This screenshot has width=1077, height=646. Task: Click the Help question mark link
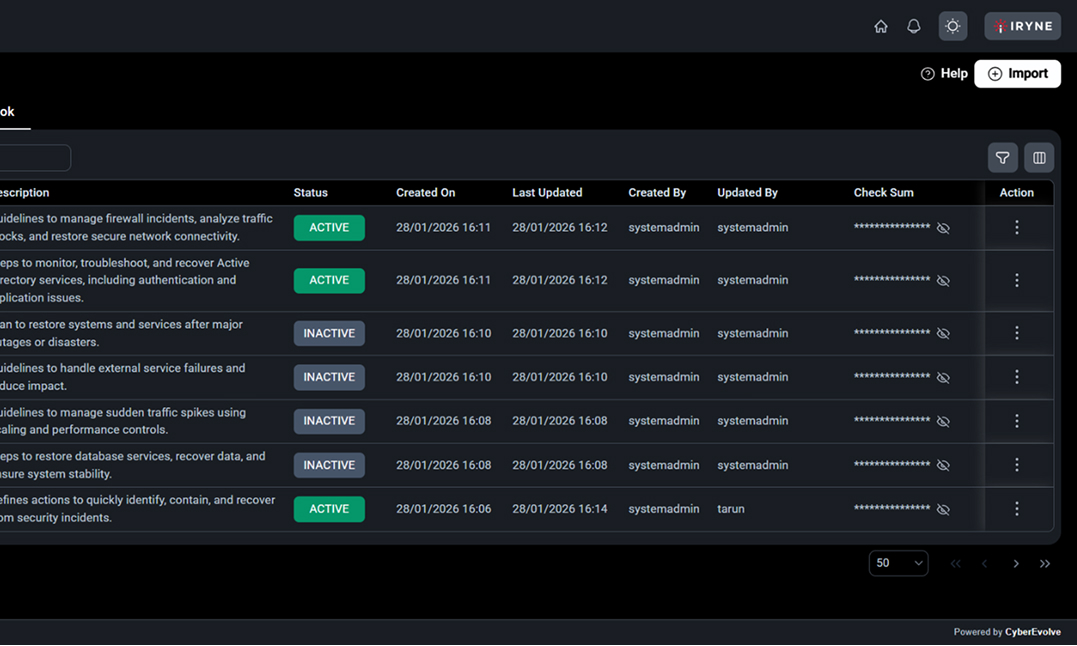943,74
